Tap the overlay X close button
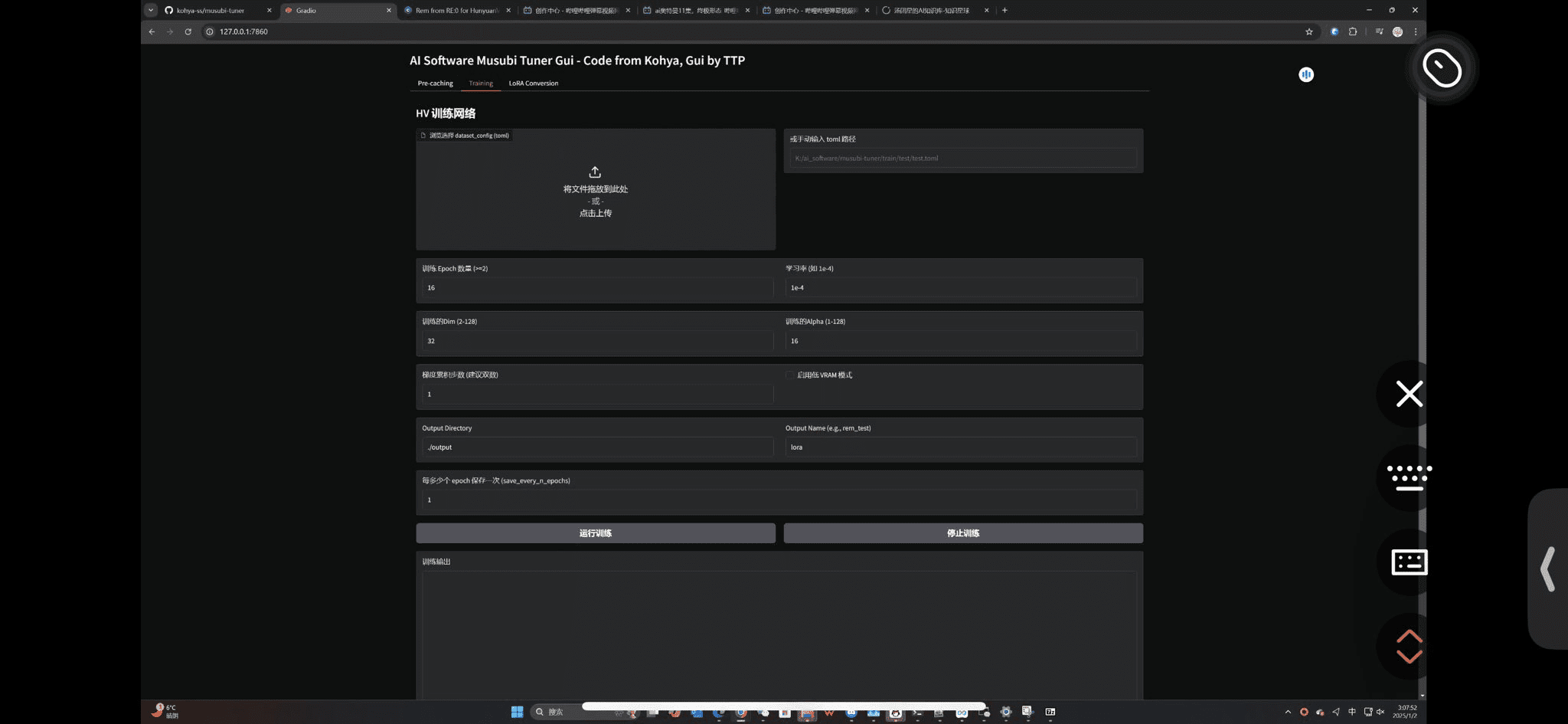Screen dimensions: 1568x724 1409,394
